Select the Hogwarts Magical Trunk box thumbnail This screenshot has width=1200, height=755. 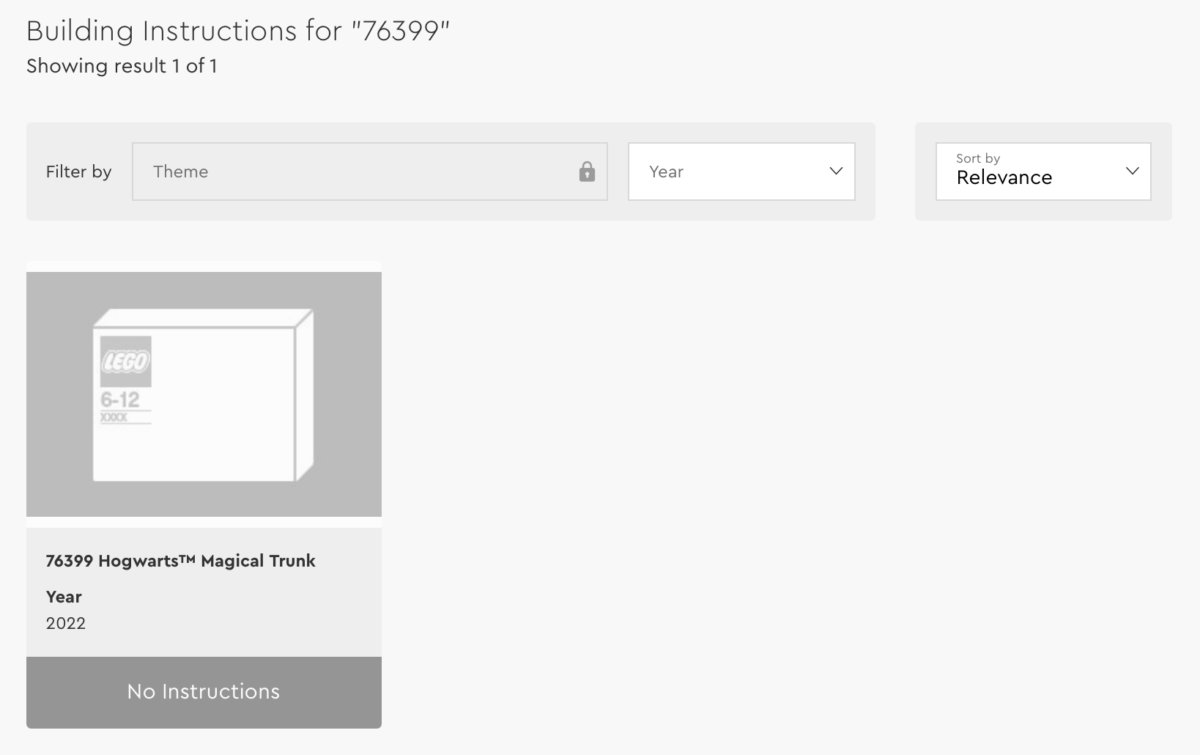pos(204,394)
